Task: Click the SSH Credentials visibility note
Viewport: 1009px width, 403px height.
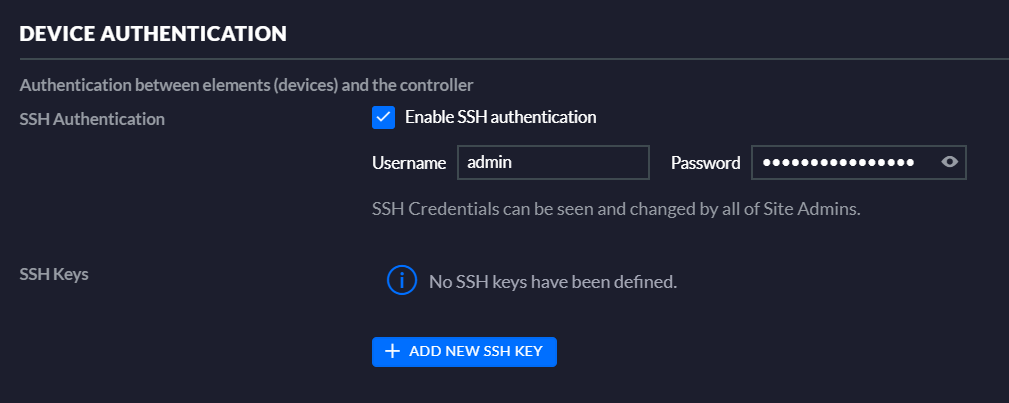Action: pyautogui.click(x=616, y=210)
